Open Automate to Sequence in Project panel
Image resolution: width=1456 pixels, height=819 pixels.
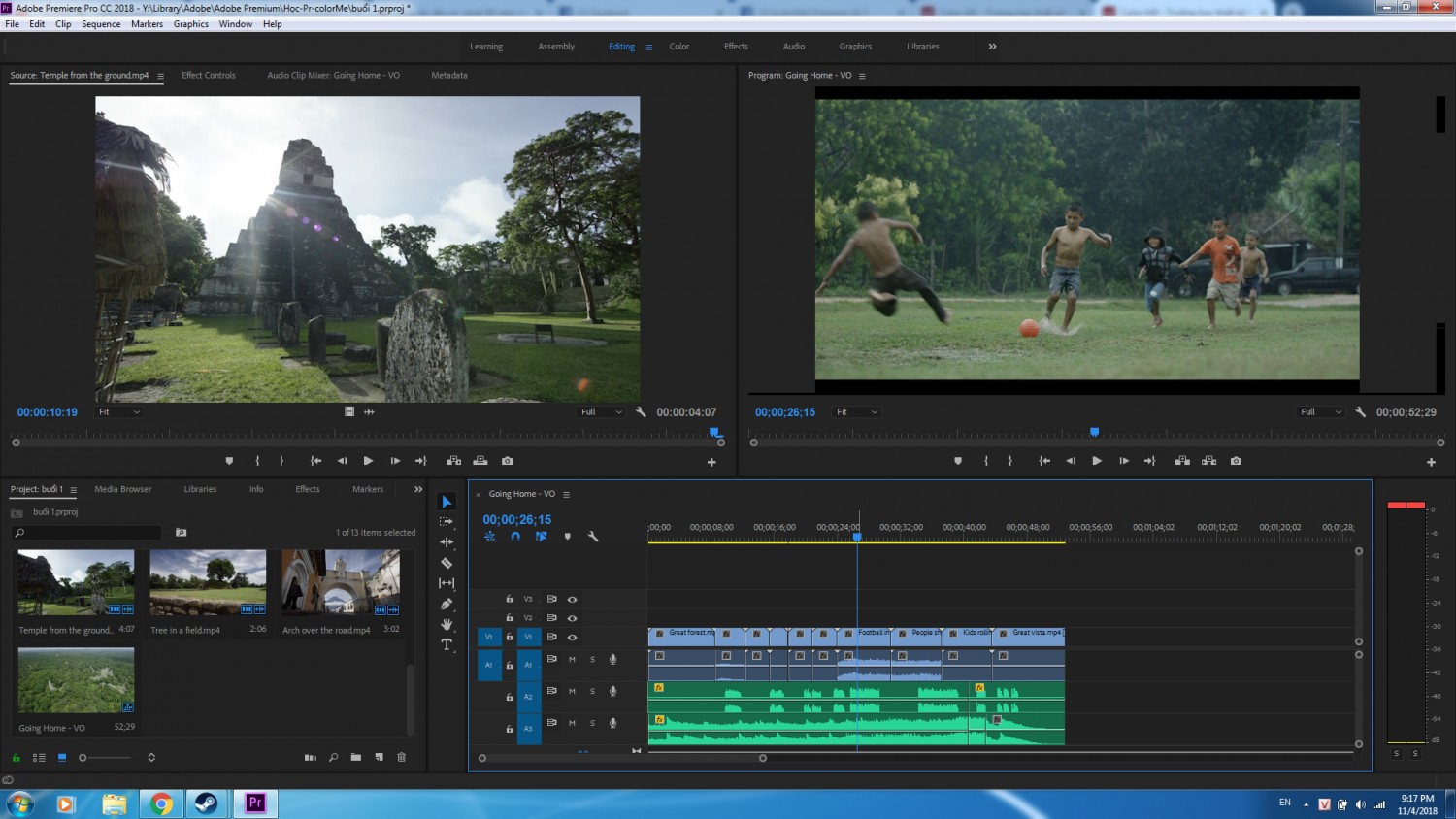click(x=311, y=757)
